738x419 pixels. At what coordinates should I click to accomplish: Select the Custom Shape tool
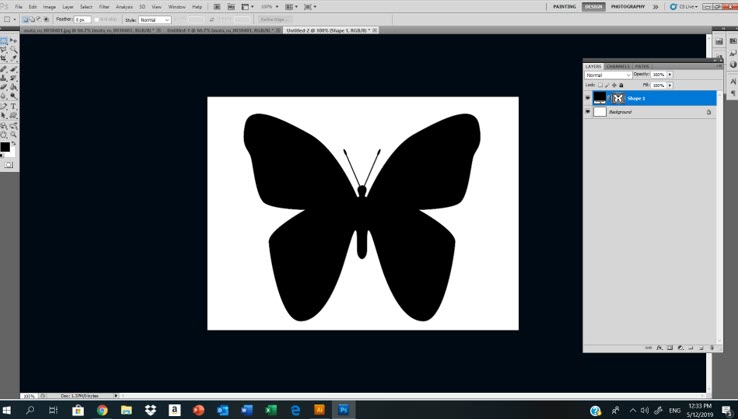tap(13, 115)
